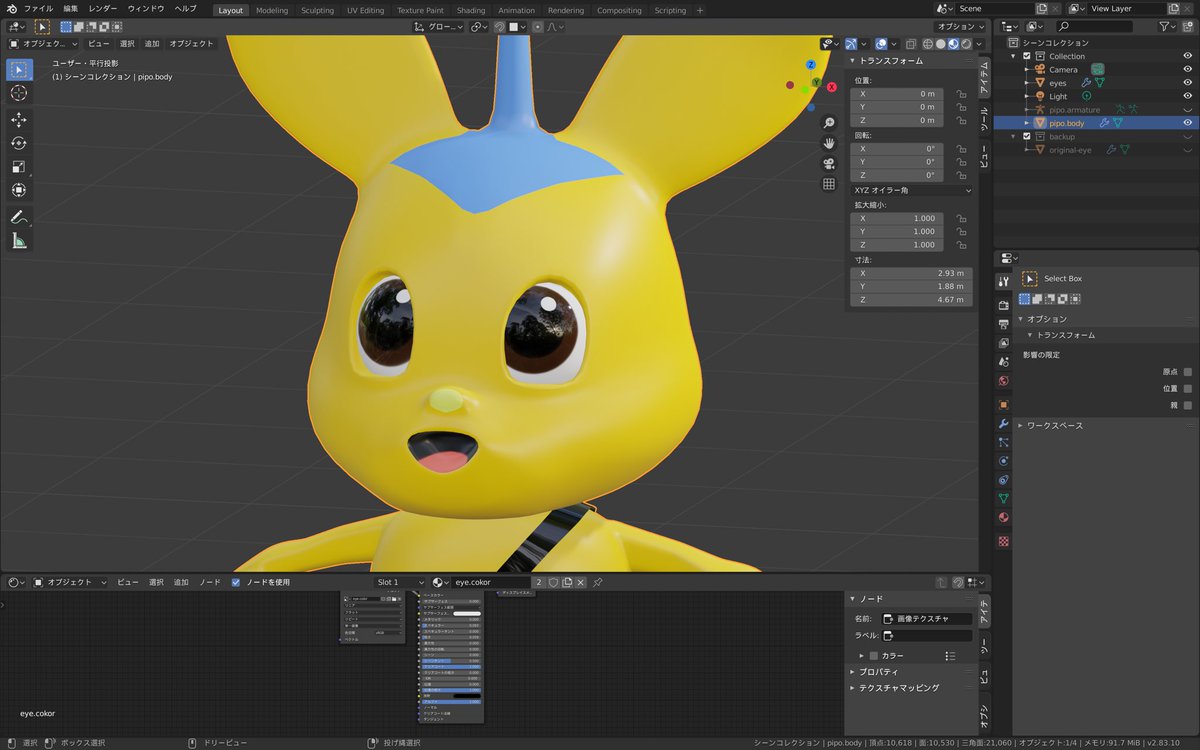This screenshot has height=750, width=1200.
Task: Click the camera view icon in the viewport
Action: coord(829,164)
